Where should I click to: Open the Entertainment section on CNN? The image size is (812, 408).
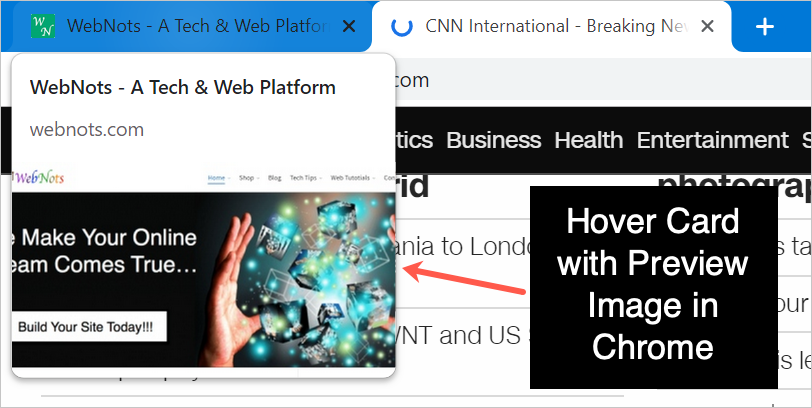[x=713, y=140]
